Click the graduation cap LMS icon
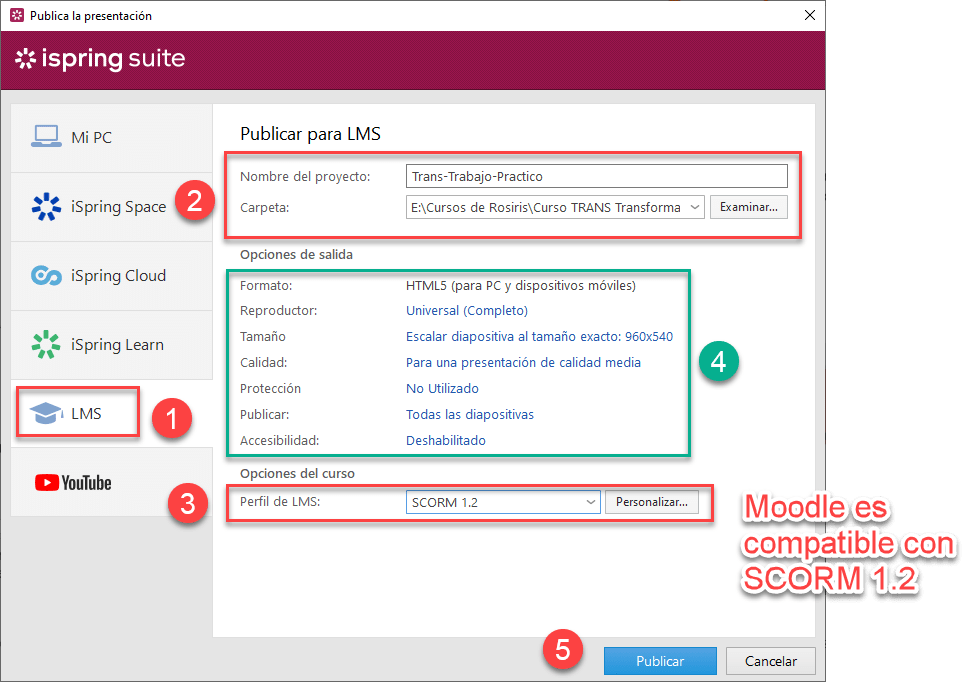 tap(46, 413)
